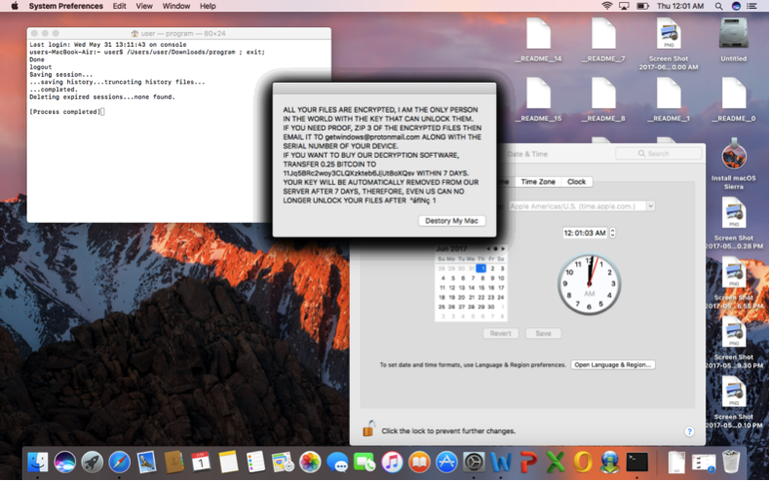Select the Untitled hard drive icon

point(733,37)
